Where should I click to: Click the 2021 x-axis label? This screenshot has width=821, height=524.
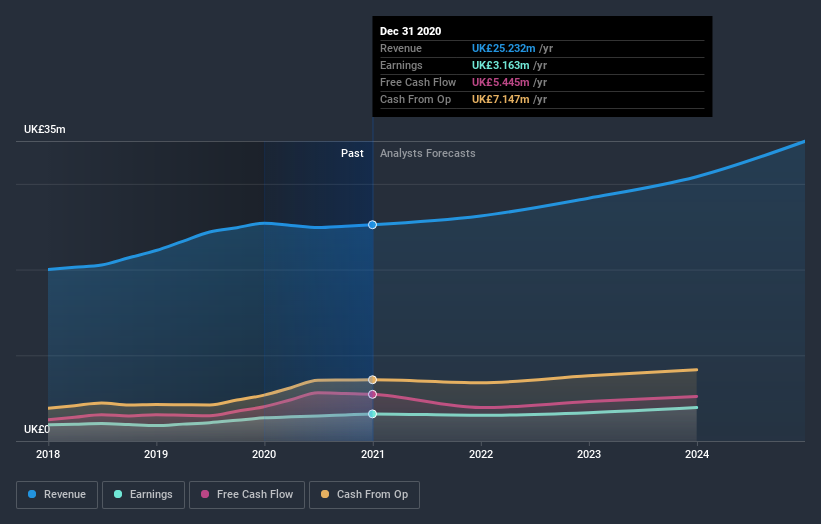372,454
